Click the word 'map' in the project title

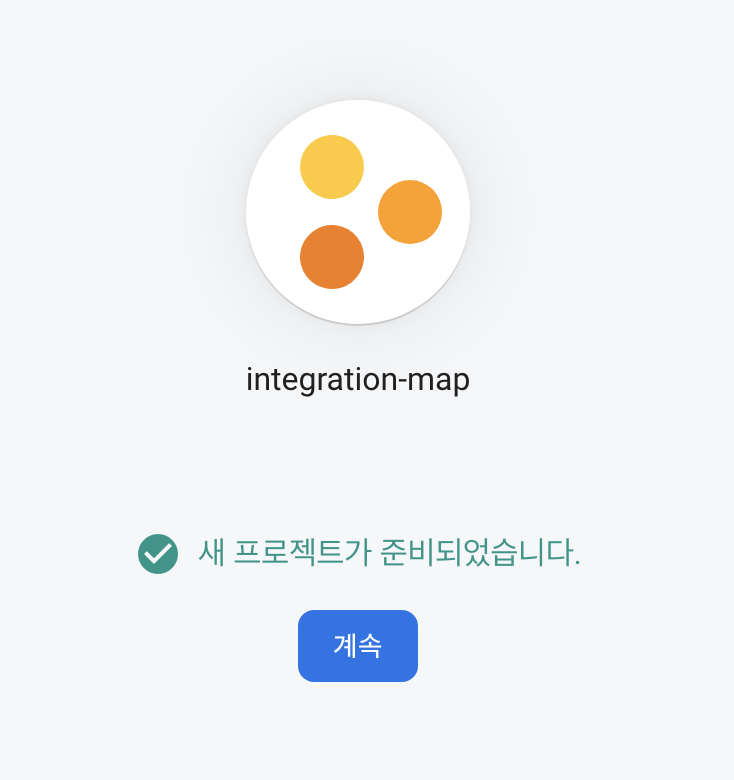[x=439, y=382]
